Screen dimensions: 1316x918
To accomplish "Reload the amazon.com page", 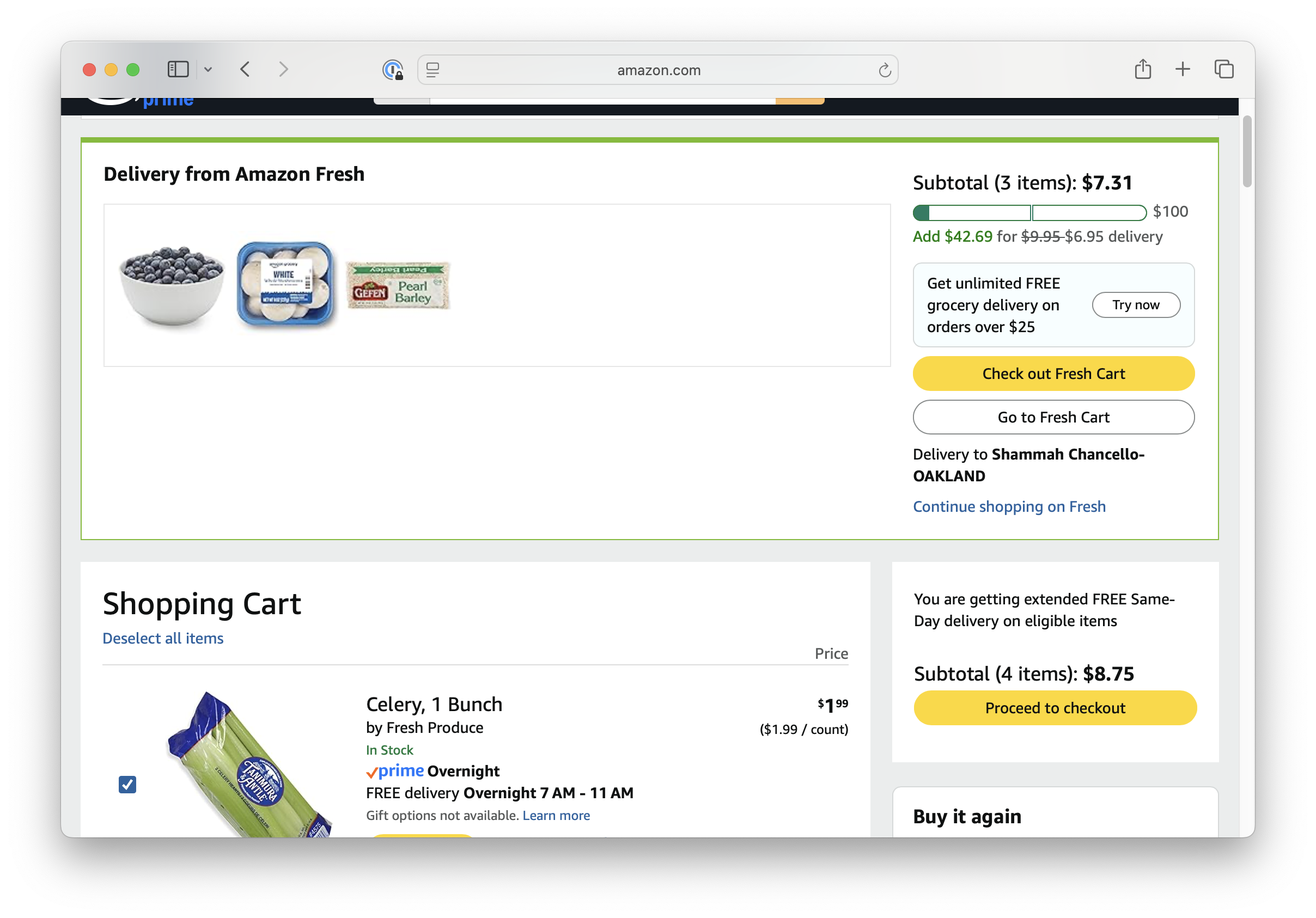I will click(885, 70).
